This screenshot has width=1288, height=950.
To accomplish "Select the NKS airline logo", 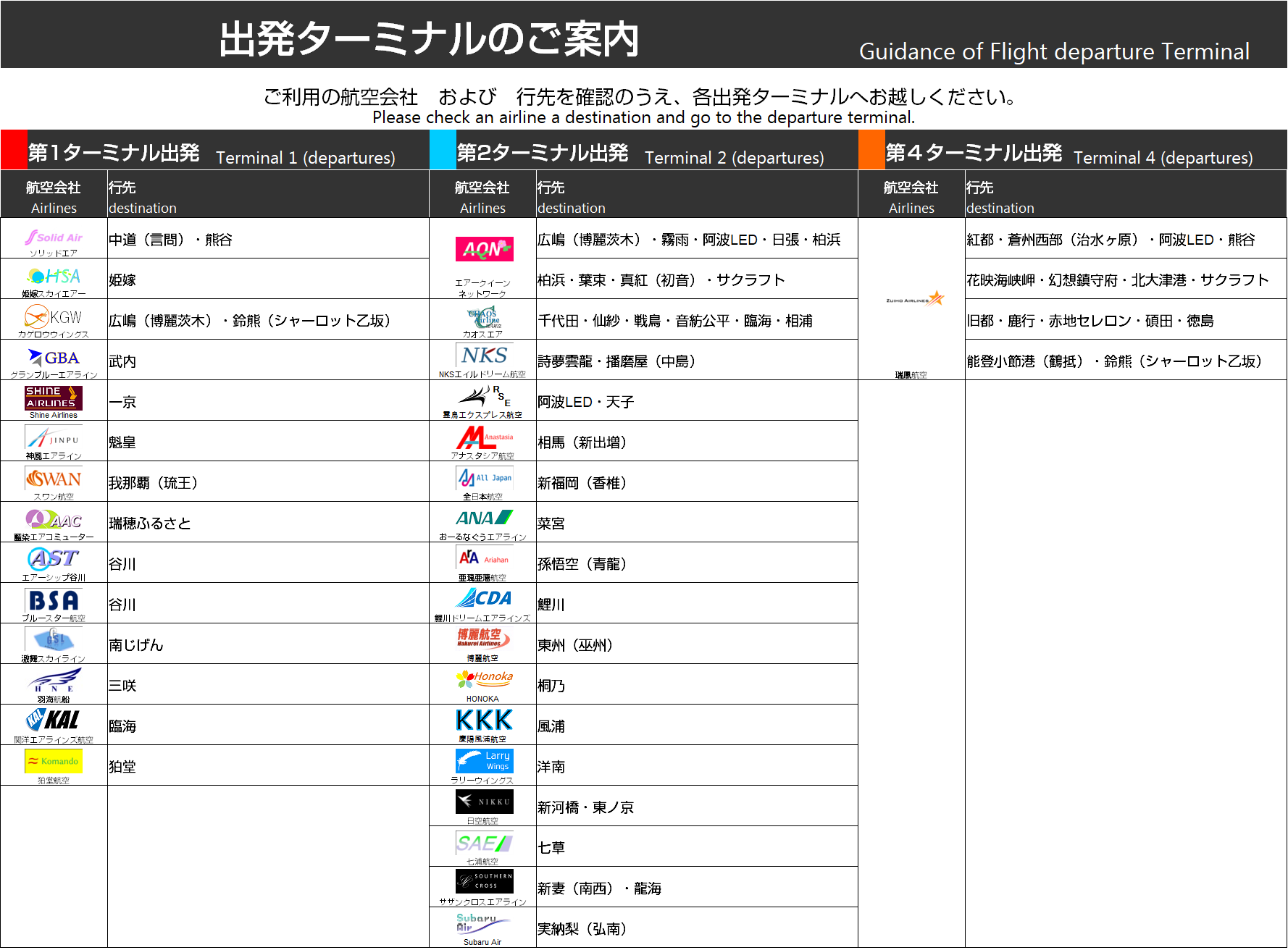I will pos(484,355).
